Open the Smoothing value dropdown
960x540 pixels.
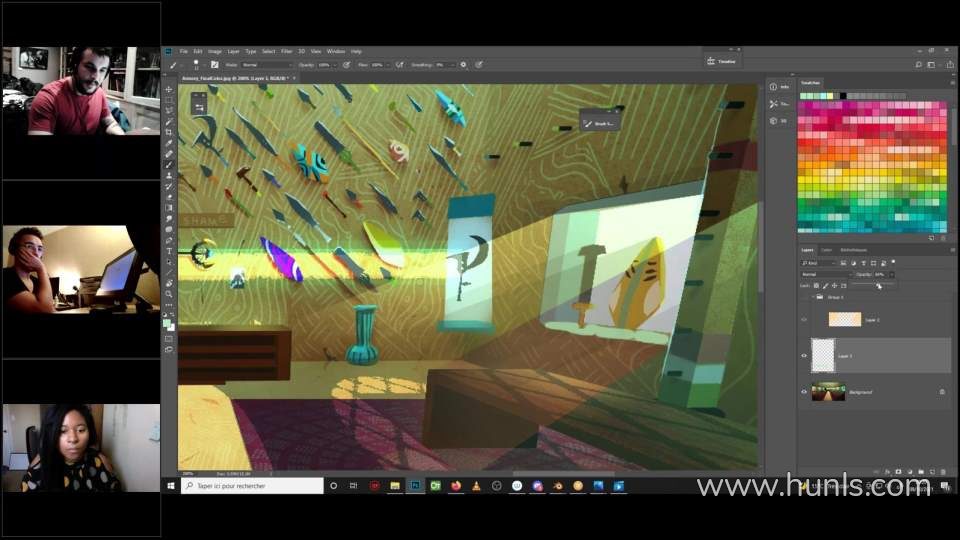click(454, 65)
